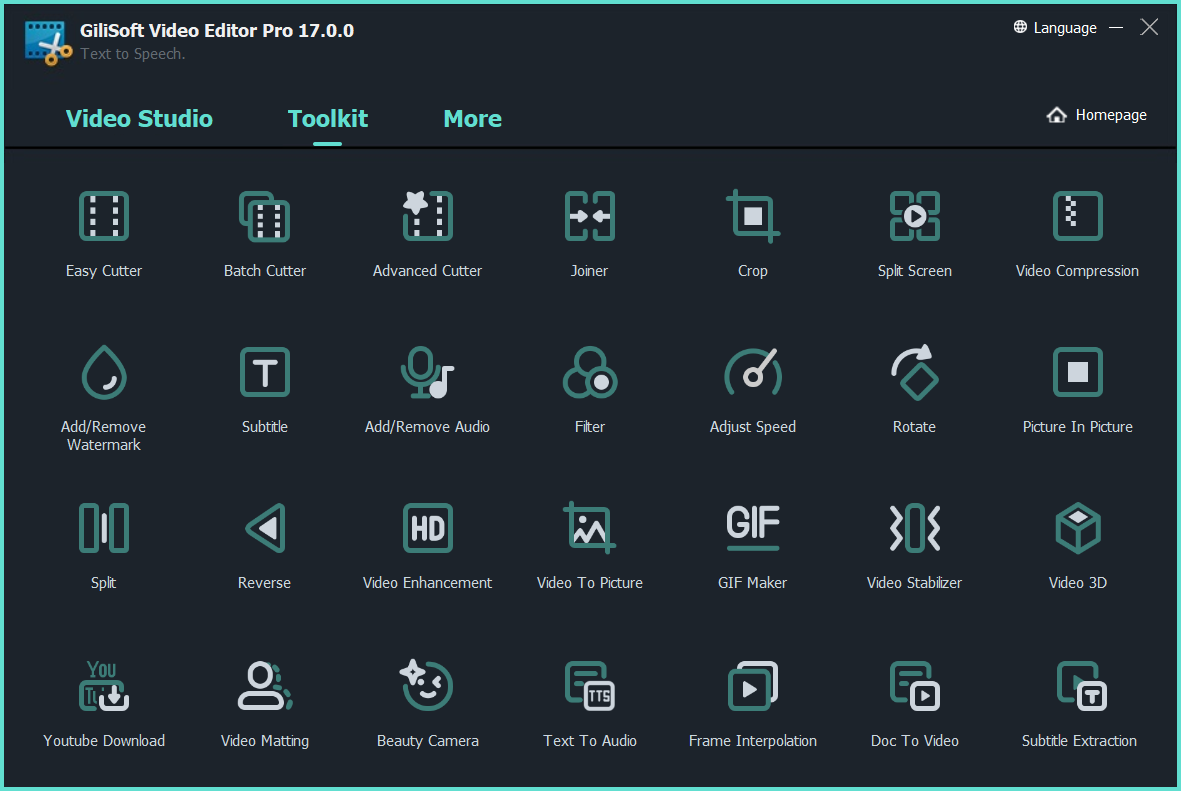Click the GiliSoft app logo
1181x791 pixels.
pos(45,42)
